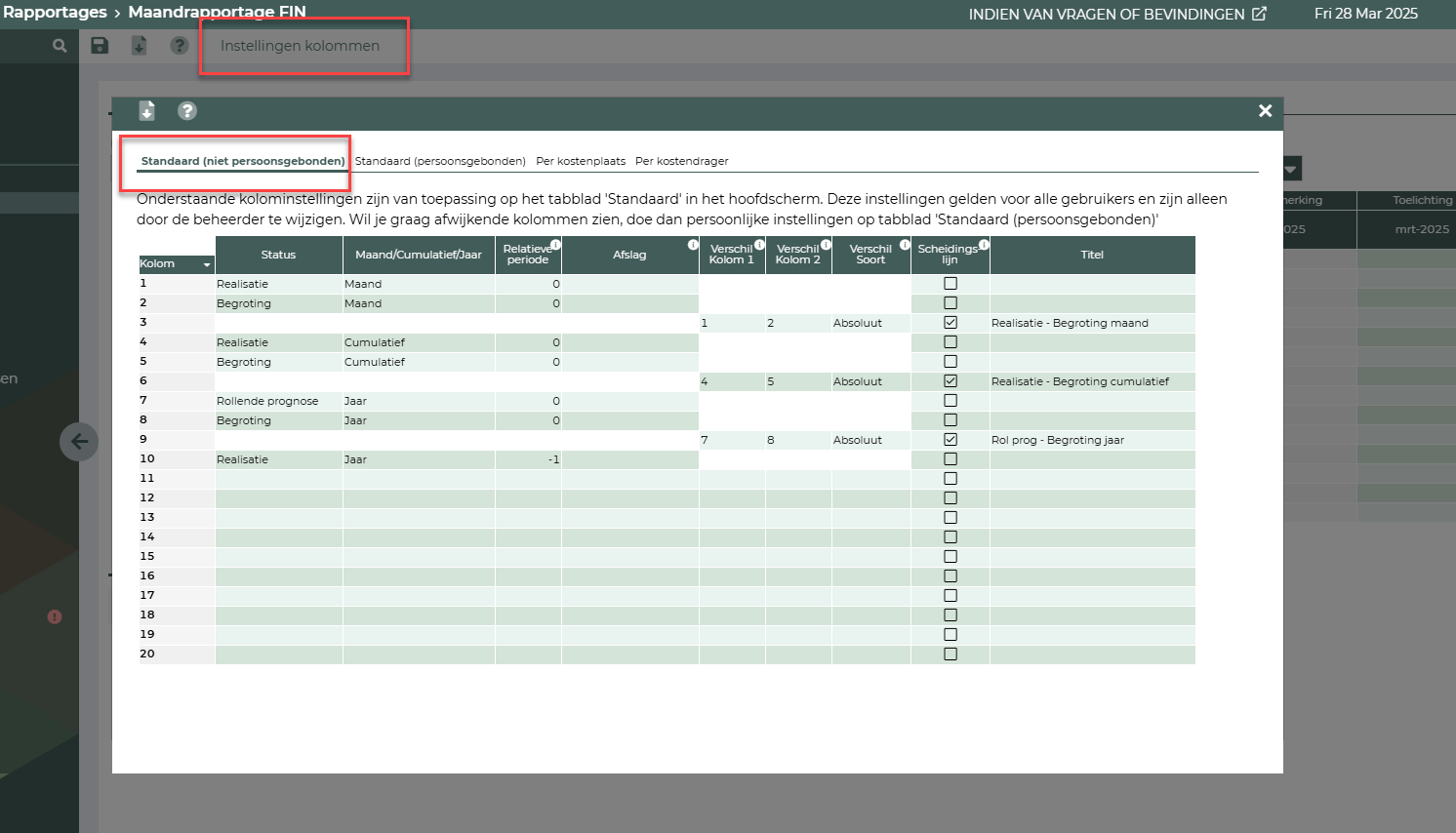
Task: Click info icon on Verschil Kolom 1 header
Action: (x=759, y=245)
